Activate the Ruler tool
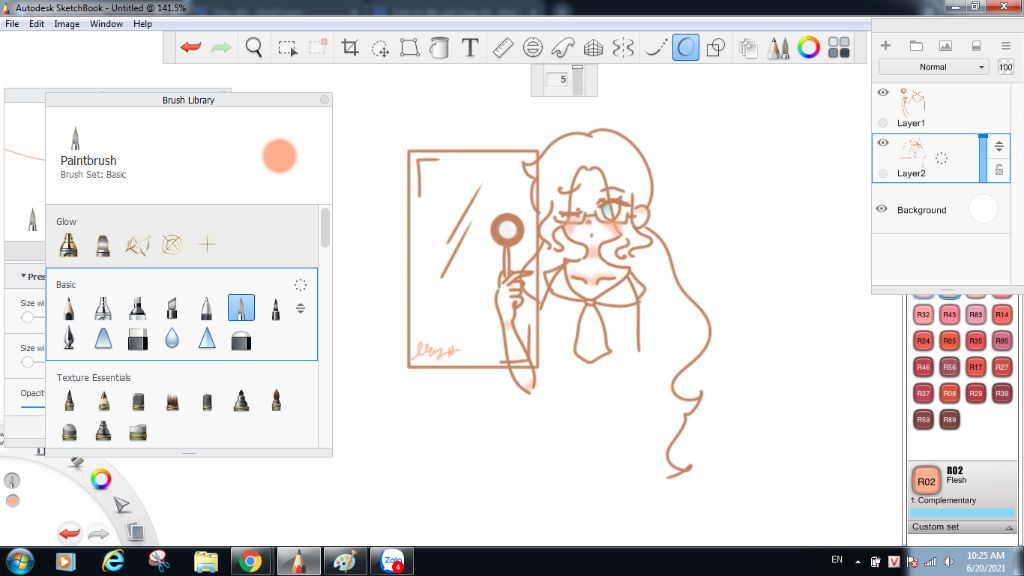The image size is (1024, 576). (x=503, y=47)
